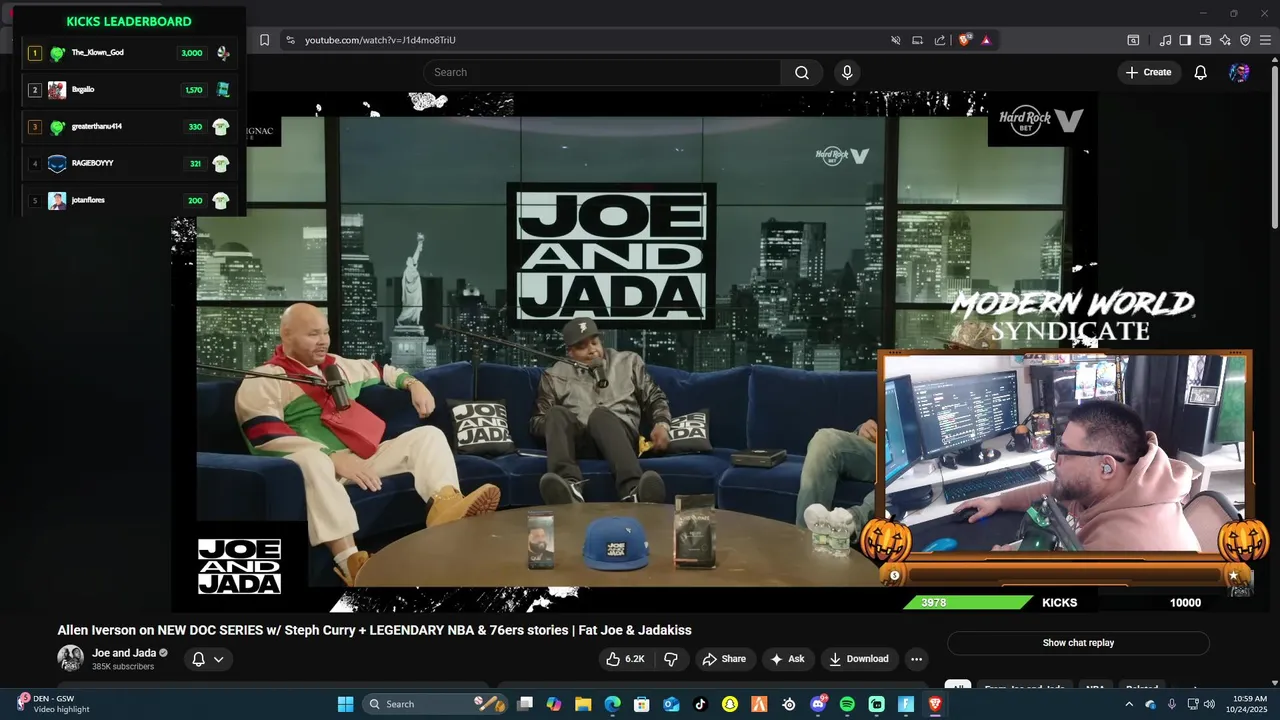Click the Ask button
This screenshot has height=720, width=1280.
(787, 659)
